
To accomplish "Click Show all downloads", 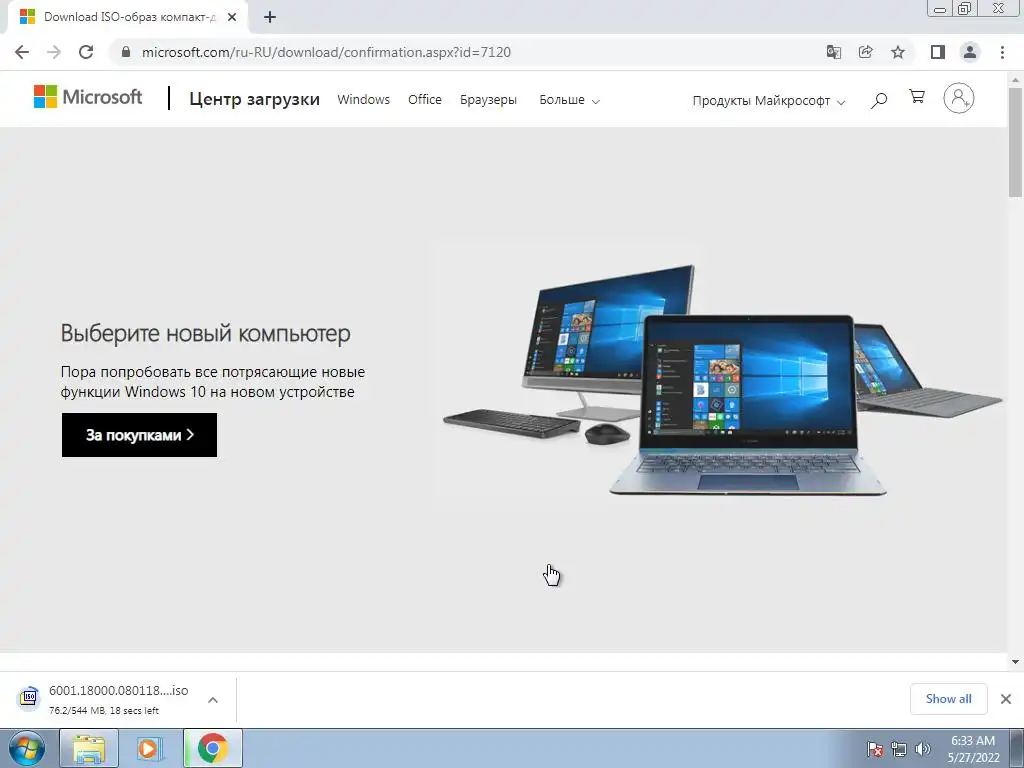I will click(x=948, y=699).
